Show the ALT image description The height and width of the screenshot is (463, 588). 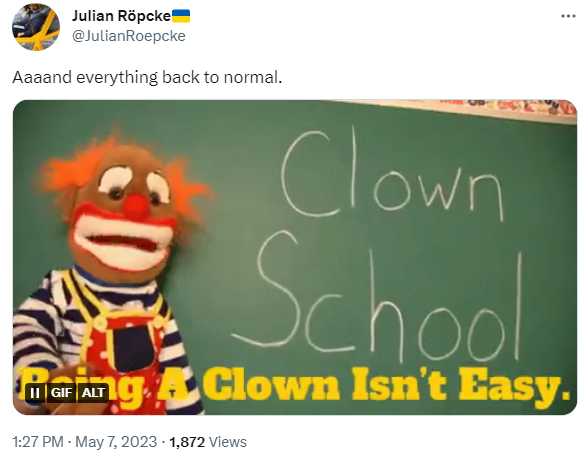tap(93, 393)
